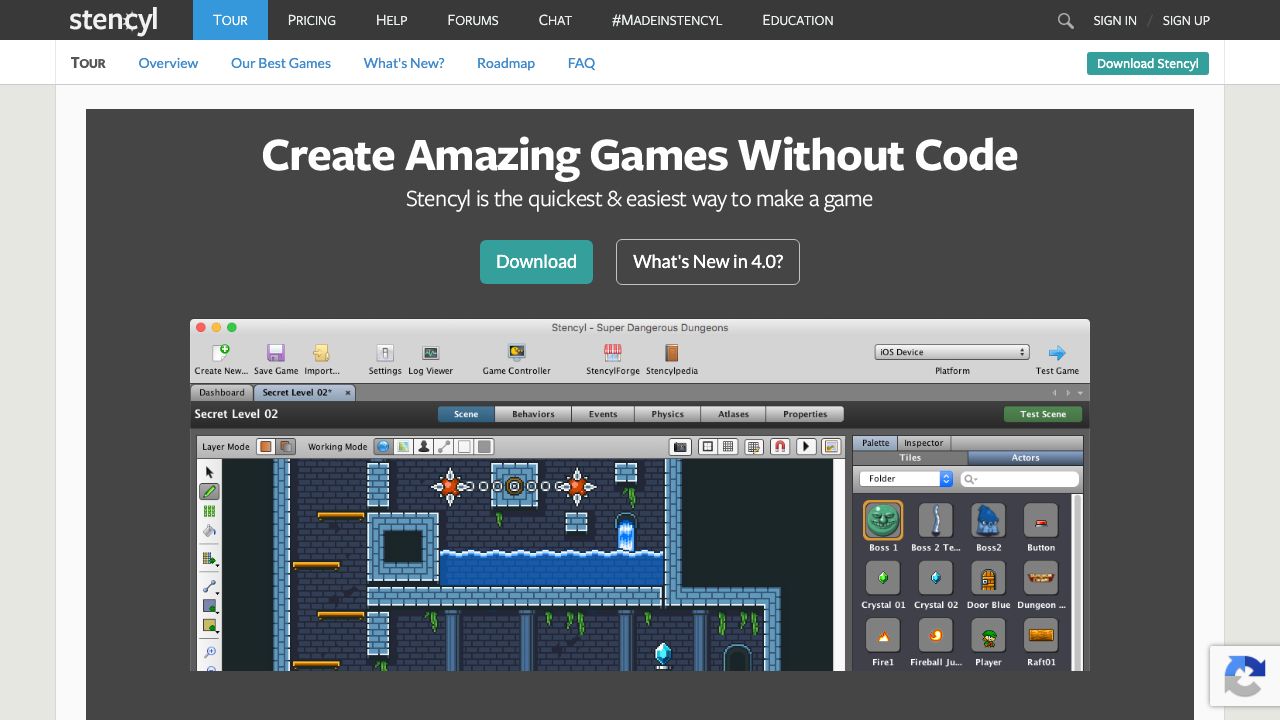The height and width of the screenshot is (720, 1280).
Task: Click the grid with pencil icon
Action: (x=754, y=446)
